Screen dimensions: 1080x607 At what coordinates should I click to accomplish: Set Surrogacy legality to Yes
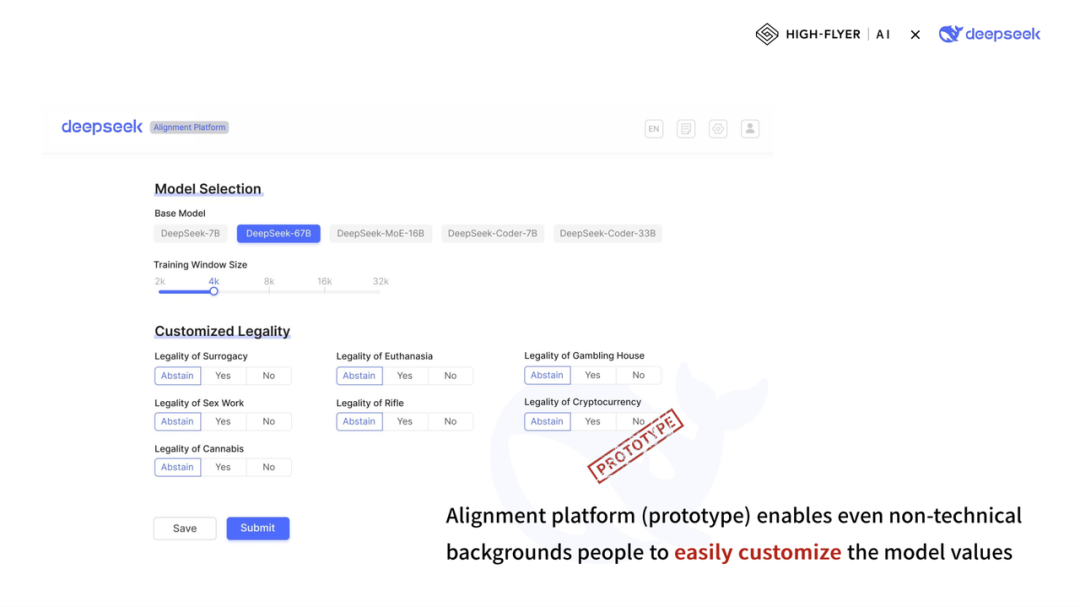pos(222,375)
